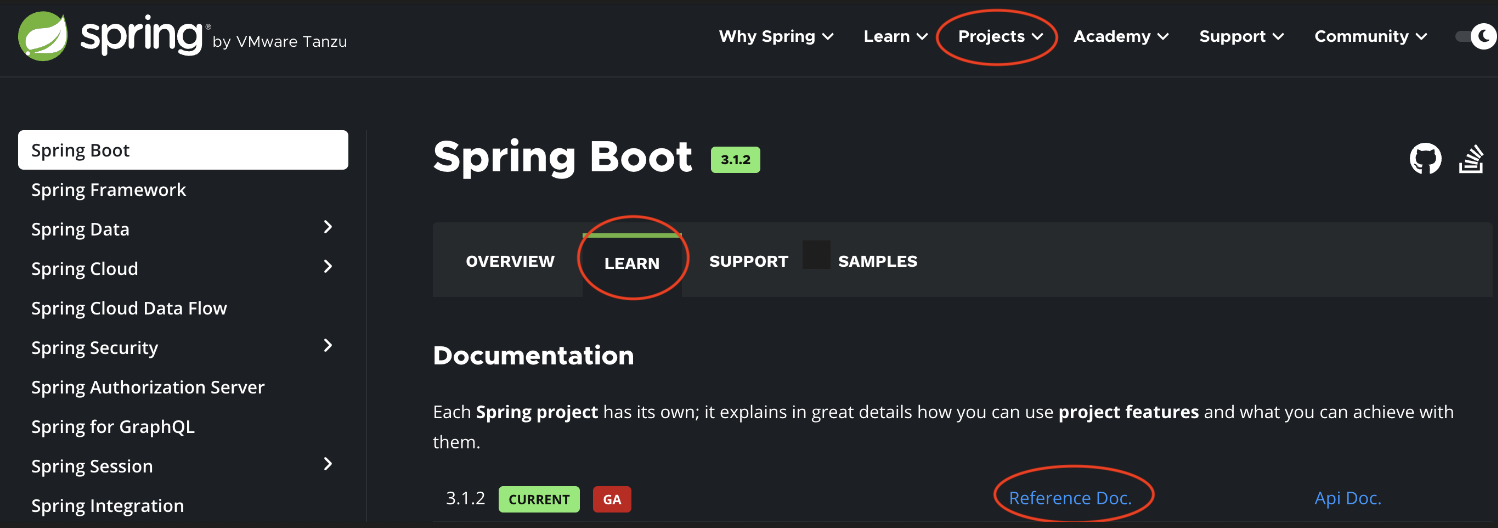This screenshot has height=528, width=1498.
Task: Toggle the dark mode switch
Action: coord(1475,36)
